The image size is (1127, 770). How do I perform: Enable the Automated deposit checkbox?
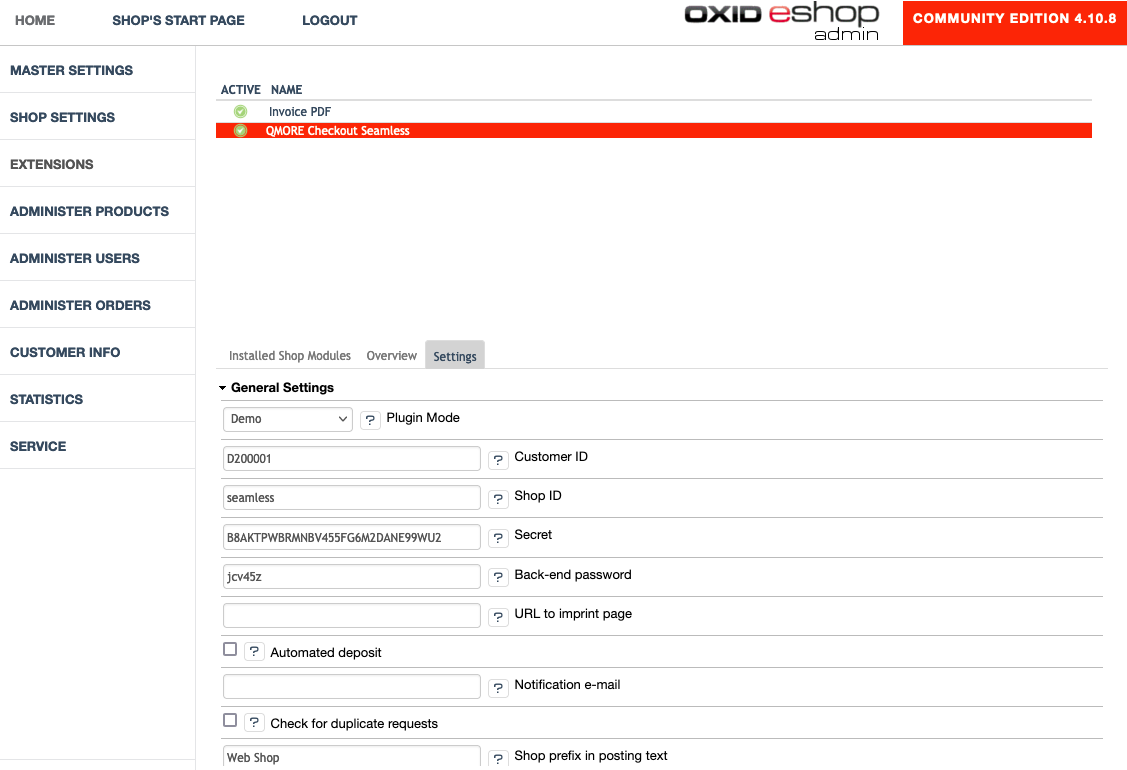tap(230, 649)
